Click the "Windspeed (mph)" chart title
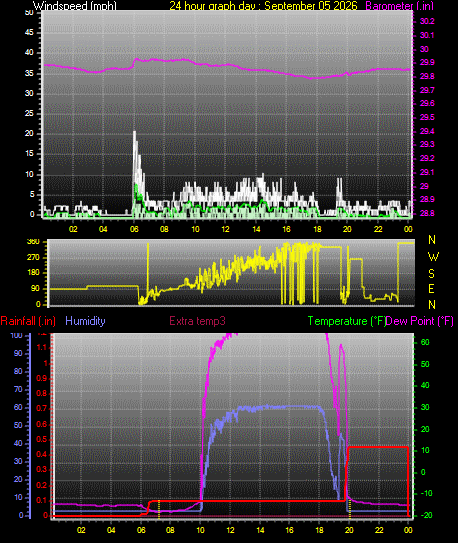The width and height of the screenshot is (458, 543). 75,6
